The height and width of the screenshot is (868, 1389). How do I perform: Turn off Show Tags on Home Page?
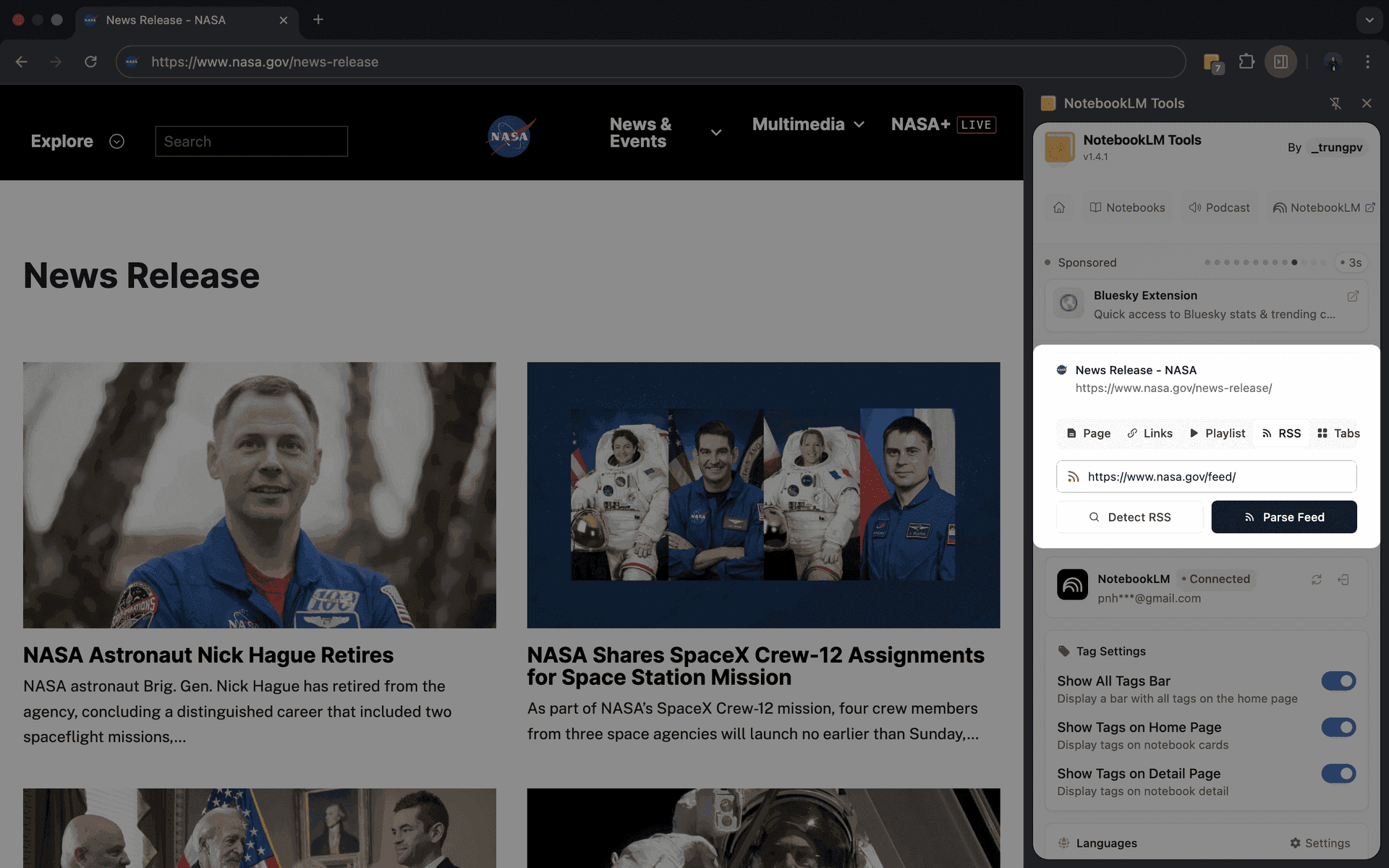(x=1339, y=727)
